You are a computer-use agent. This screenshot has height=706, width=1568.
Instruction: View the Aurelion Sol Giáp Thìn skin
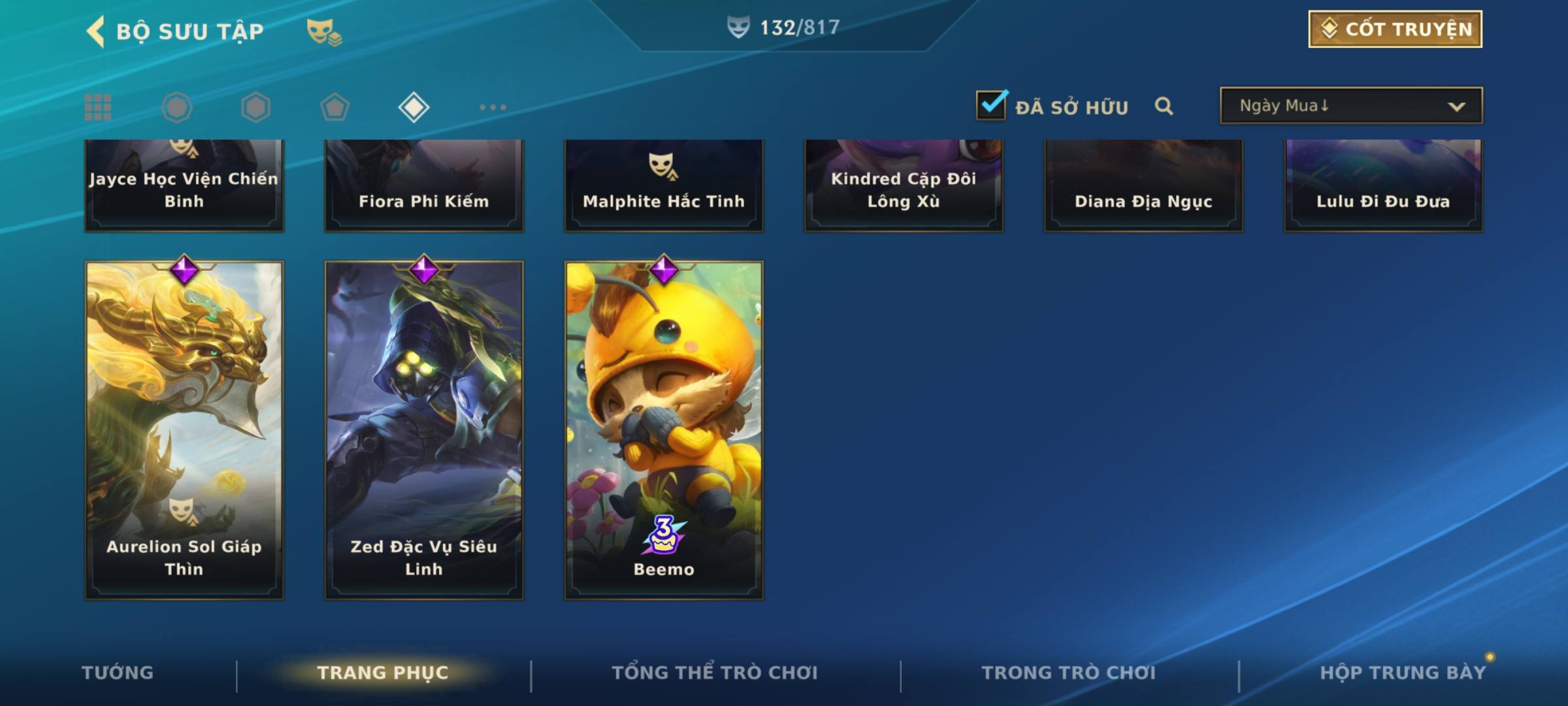184,430
